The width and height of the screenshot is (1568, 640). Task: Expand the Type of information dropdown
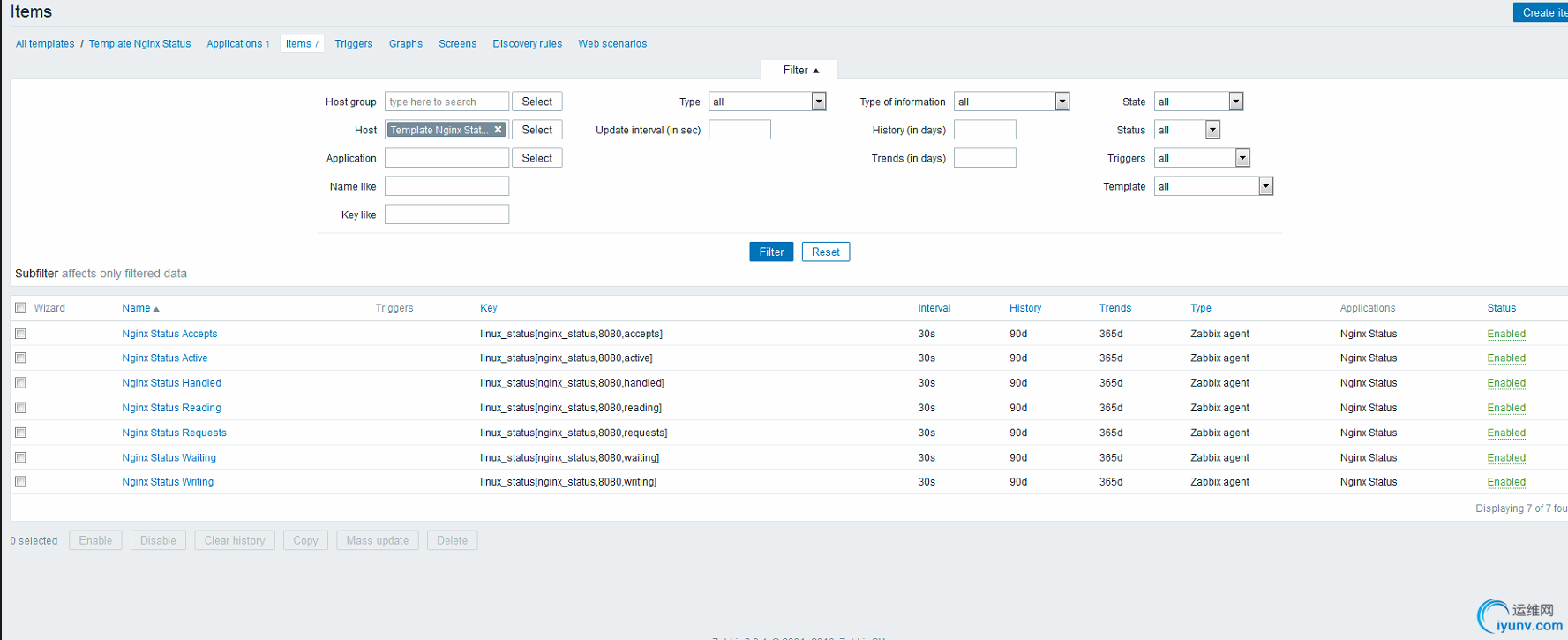click(x=1010, y=102)
